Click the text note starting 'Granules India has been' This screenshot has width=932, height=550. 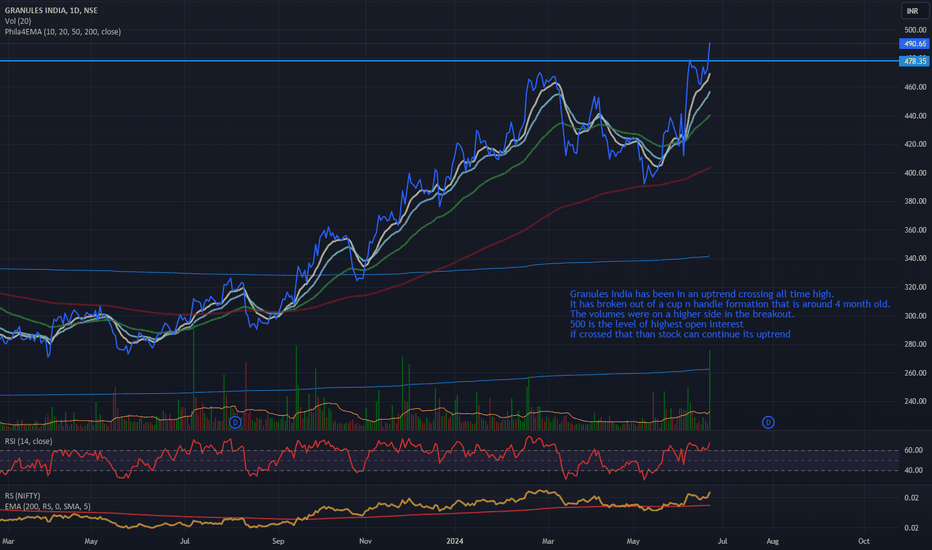pyautogui.click(x=730, y=314)
